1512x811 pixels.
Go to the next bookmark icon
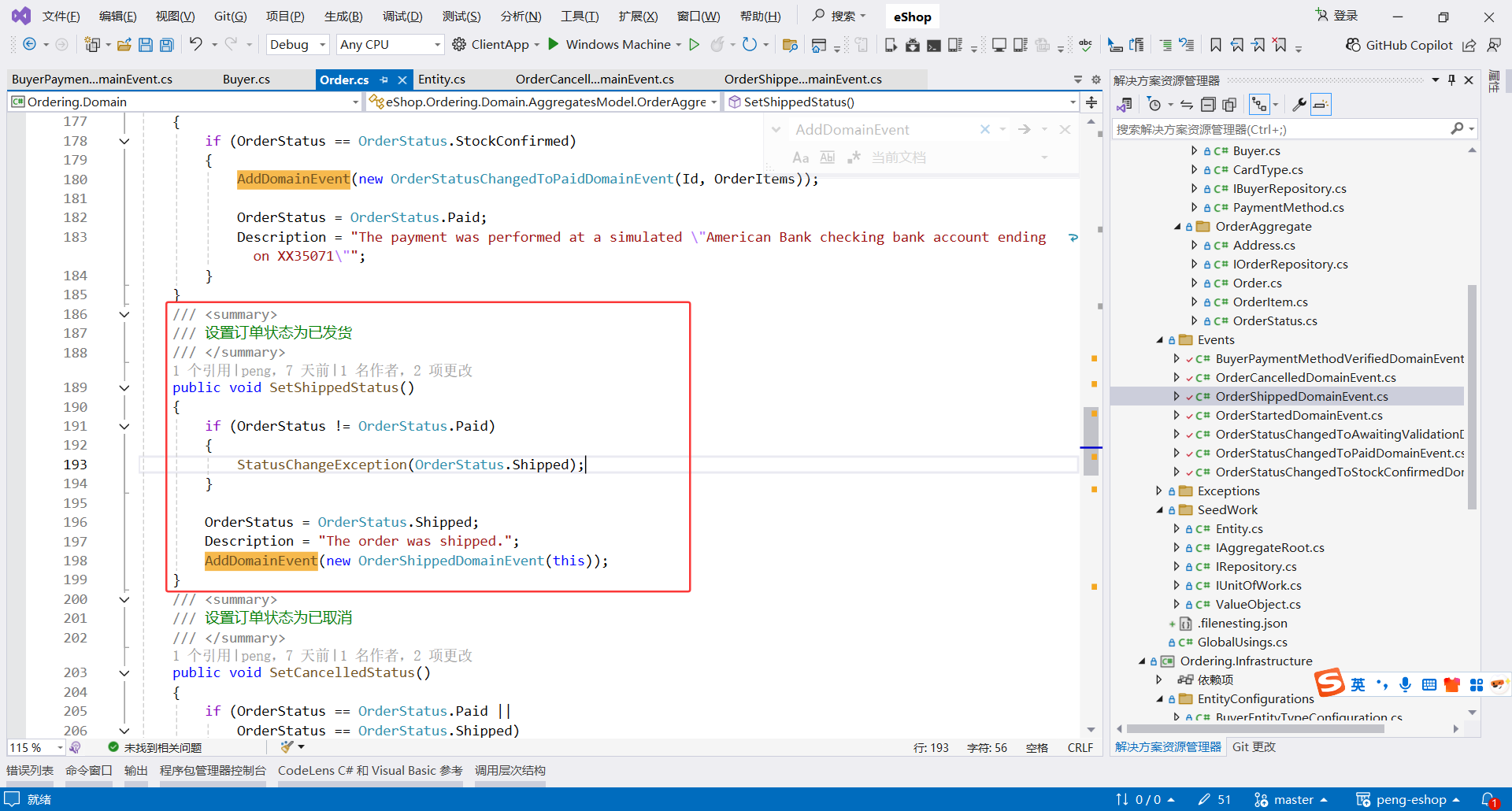[1258, 45]
